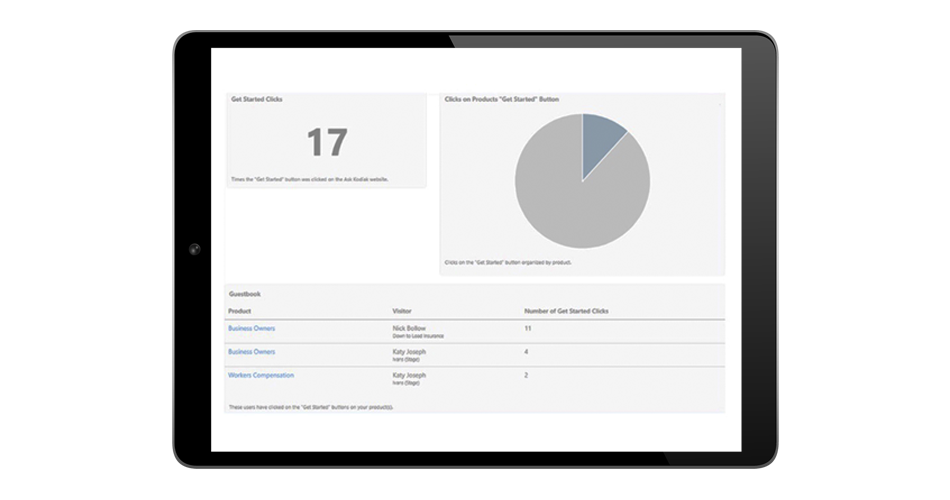Click the count 4 in second row
Screen dimensions: 950x500
[527, 352]
